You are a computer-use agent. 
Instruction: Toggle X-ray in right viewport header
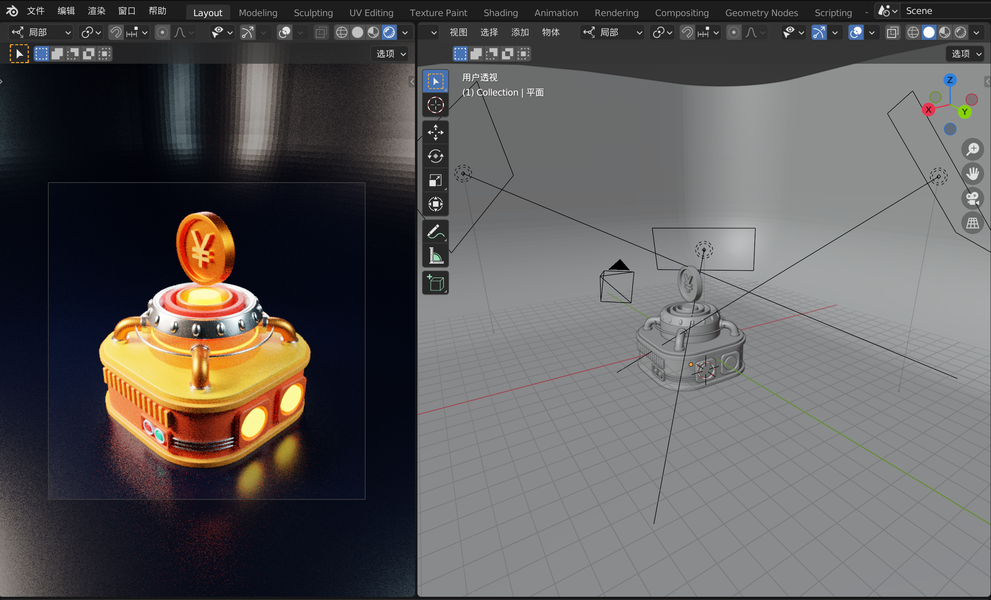[892, 32]
